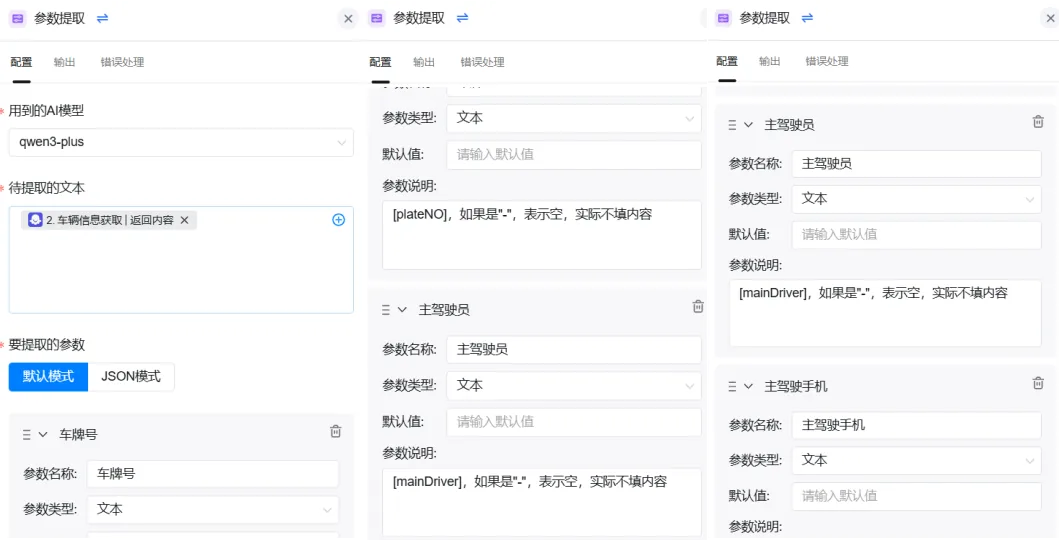Click the [plateNO] 参数说明 text box
Screen dimensions: 1059x540
tap(542, 235)
